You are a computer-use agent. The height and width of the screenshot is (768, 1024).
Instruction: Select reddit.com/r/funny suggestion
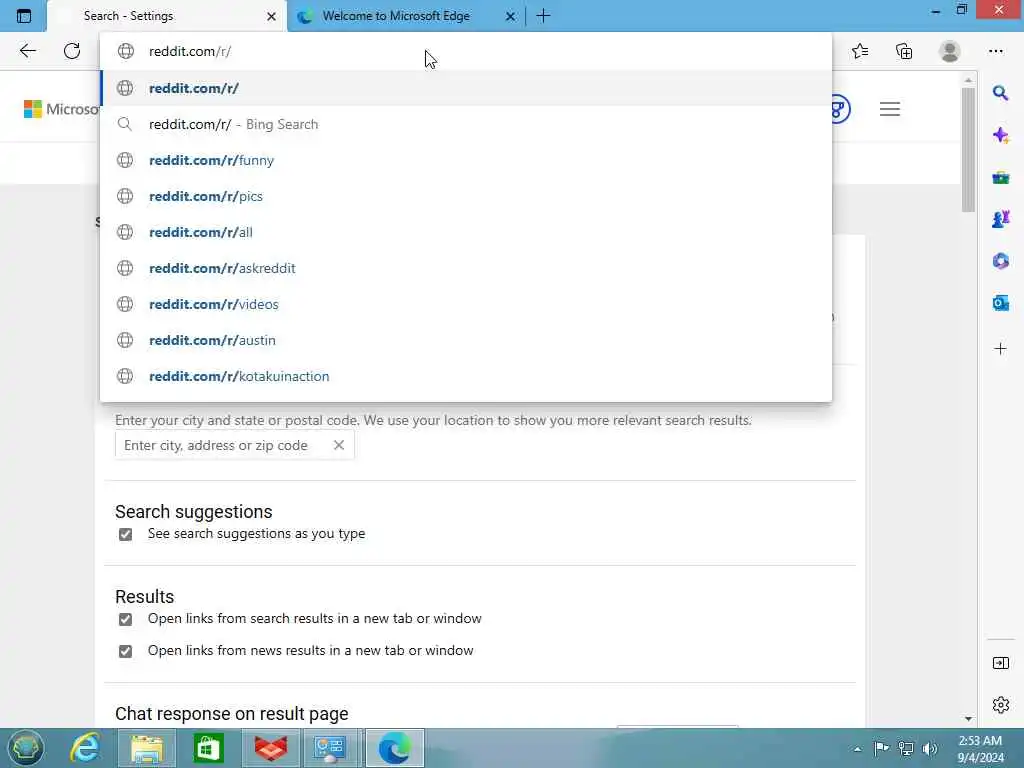point(466,160)
